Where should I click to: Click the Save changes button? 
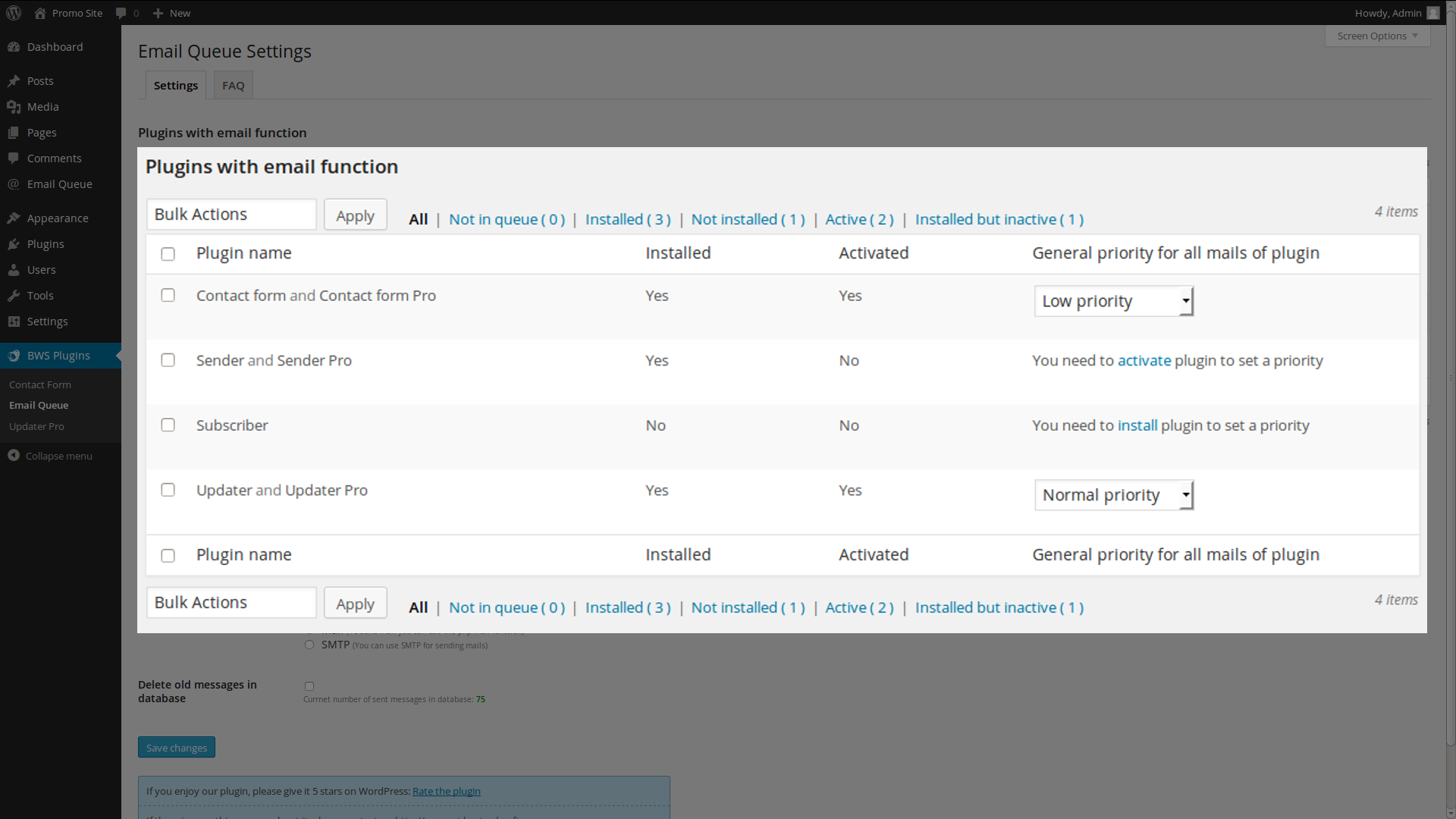[x=177, y=748]
